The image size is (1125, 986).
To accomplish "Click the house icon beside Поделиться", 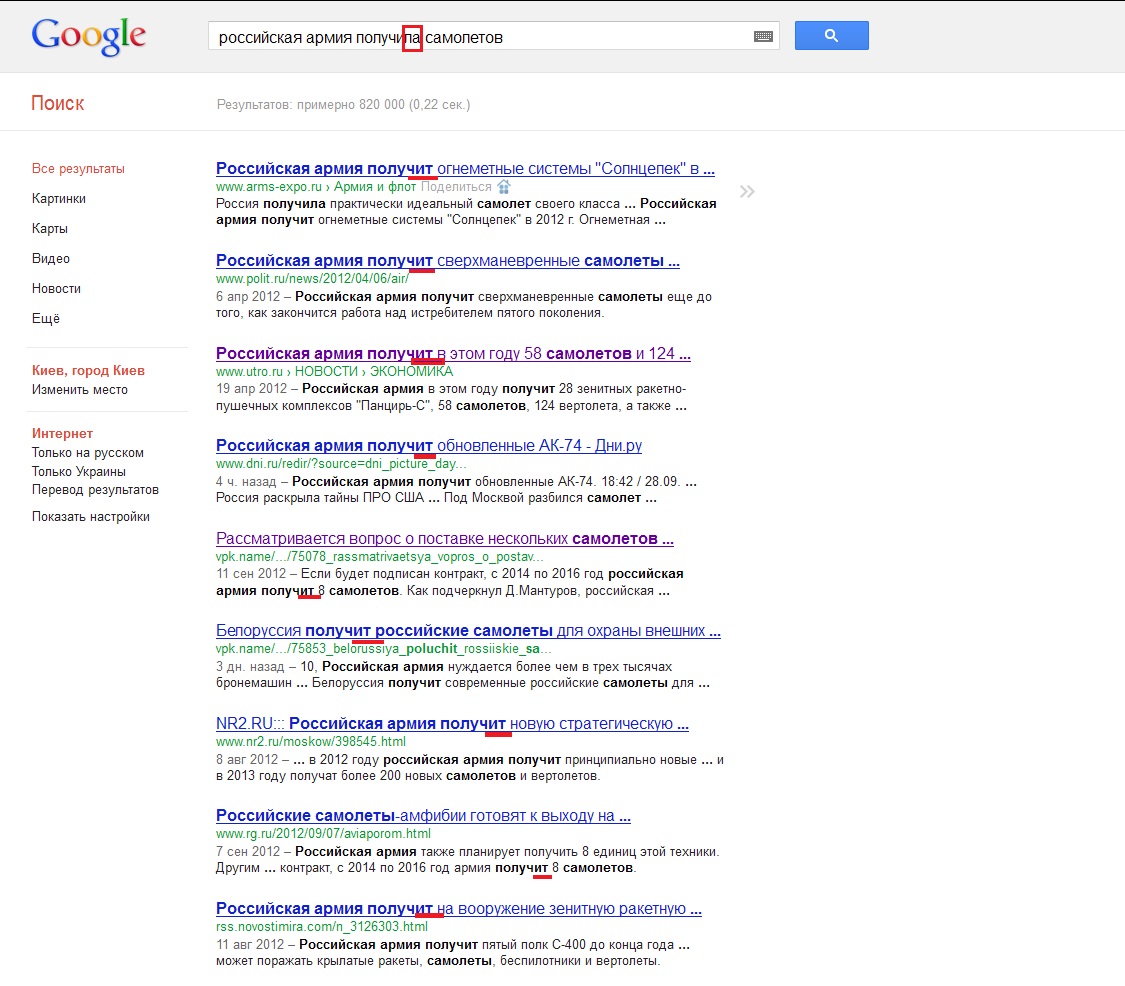I will 504,186.
